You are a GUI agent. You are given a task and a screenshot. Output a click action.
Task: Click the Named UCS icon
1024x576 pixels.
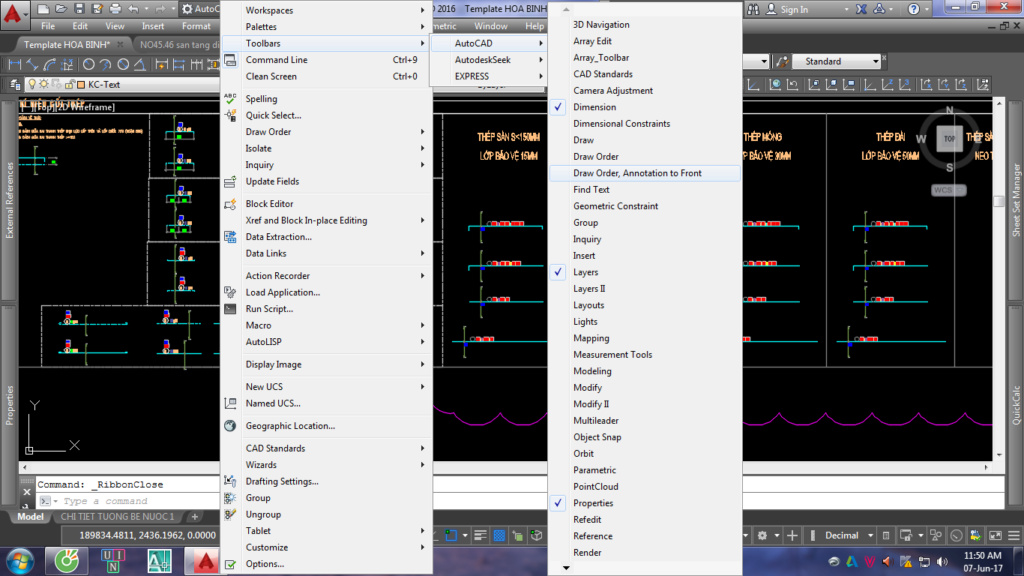point(230,404)
